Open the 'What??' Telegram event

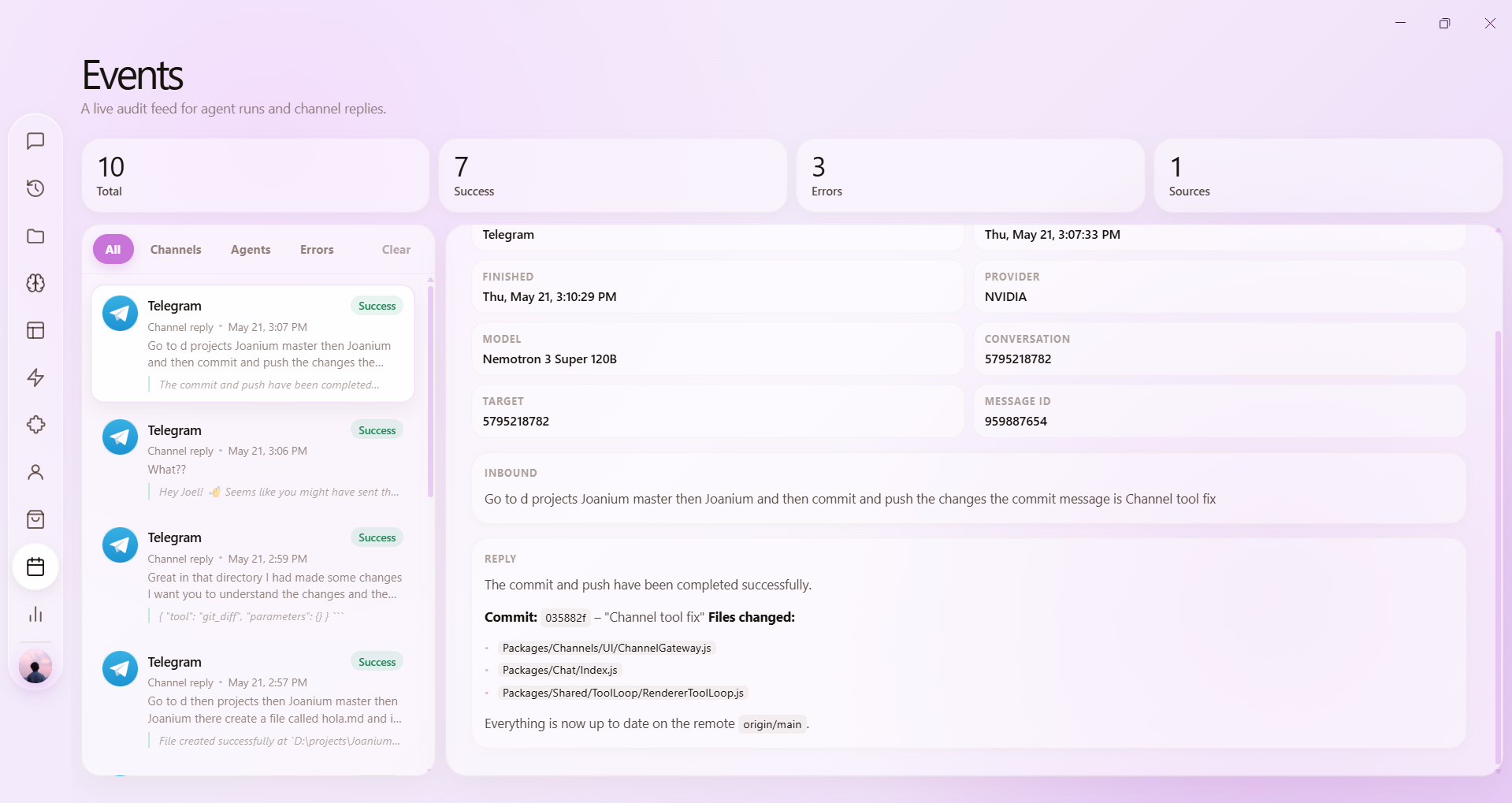253,460
